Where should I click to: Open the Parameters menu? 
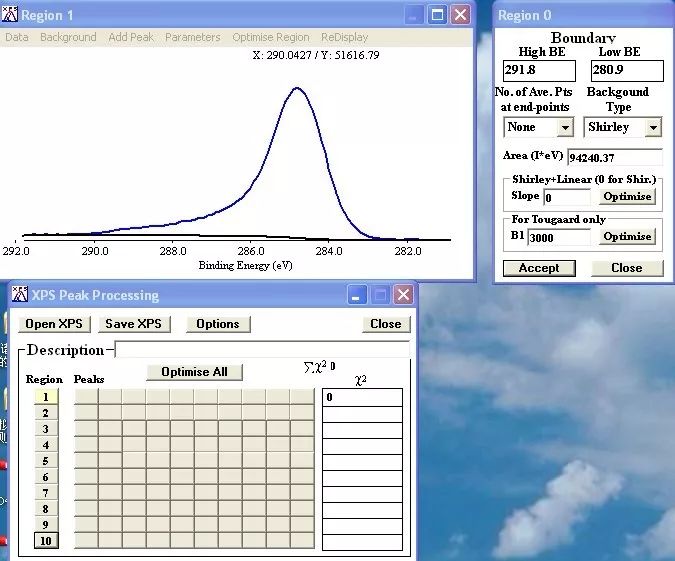click(192, 37)
